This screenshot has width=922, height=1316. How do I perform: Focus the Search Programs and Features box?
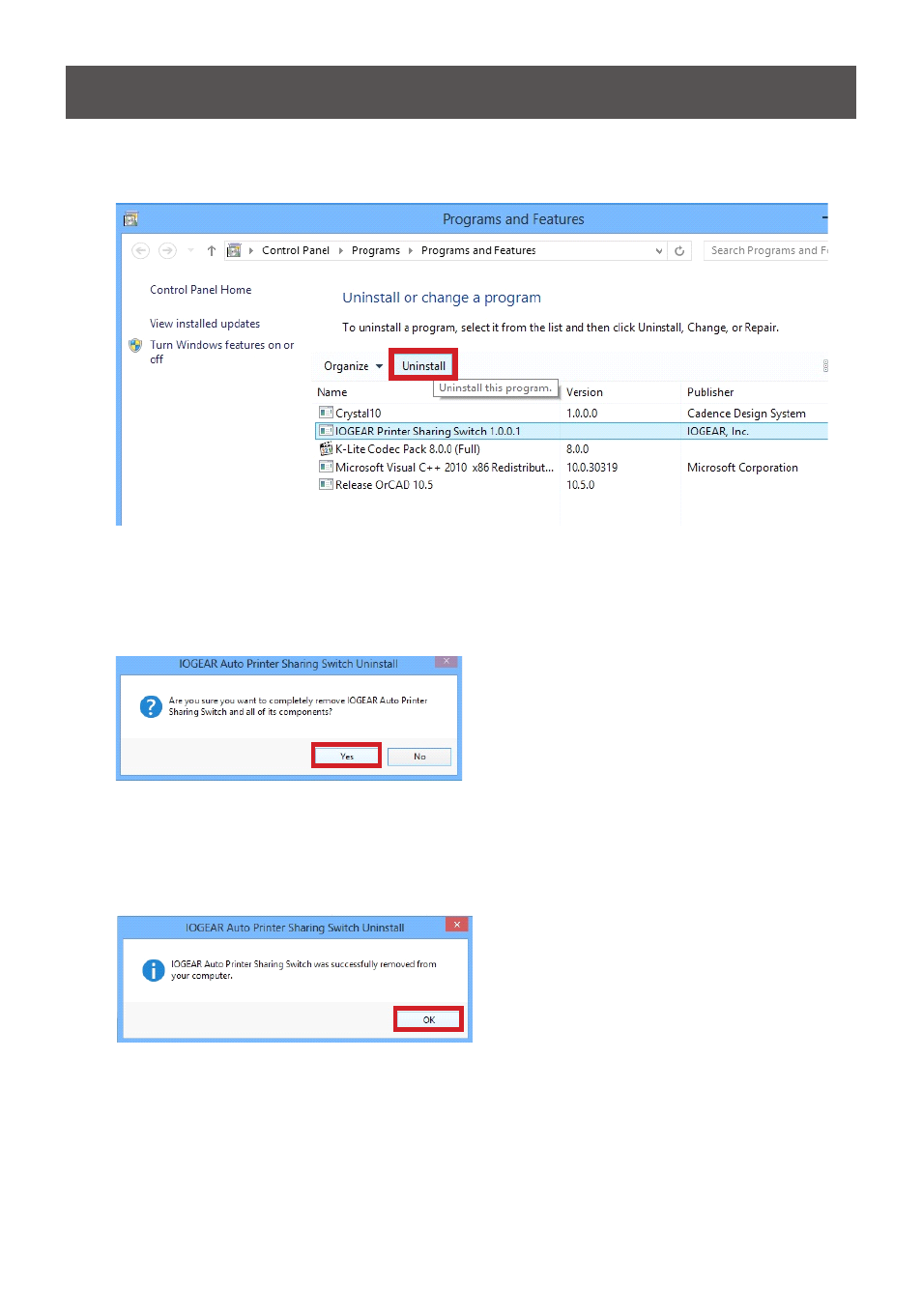[766, 251]
